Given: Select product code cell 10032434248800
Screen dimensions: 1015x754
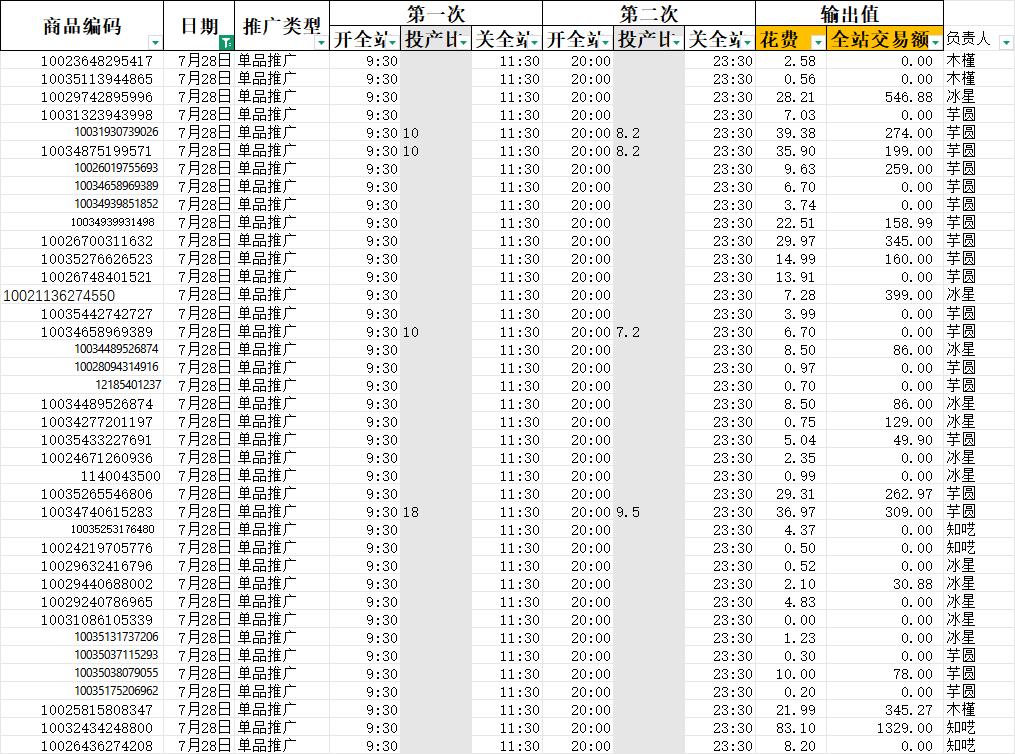Looking at the screenshot, I should (82, 728).
